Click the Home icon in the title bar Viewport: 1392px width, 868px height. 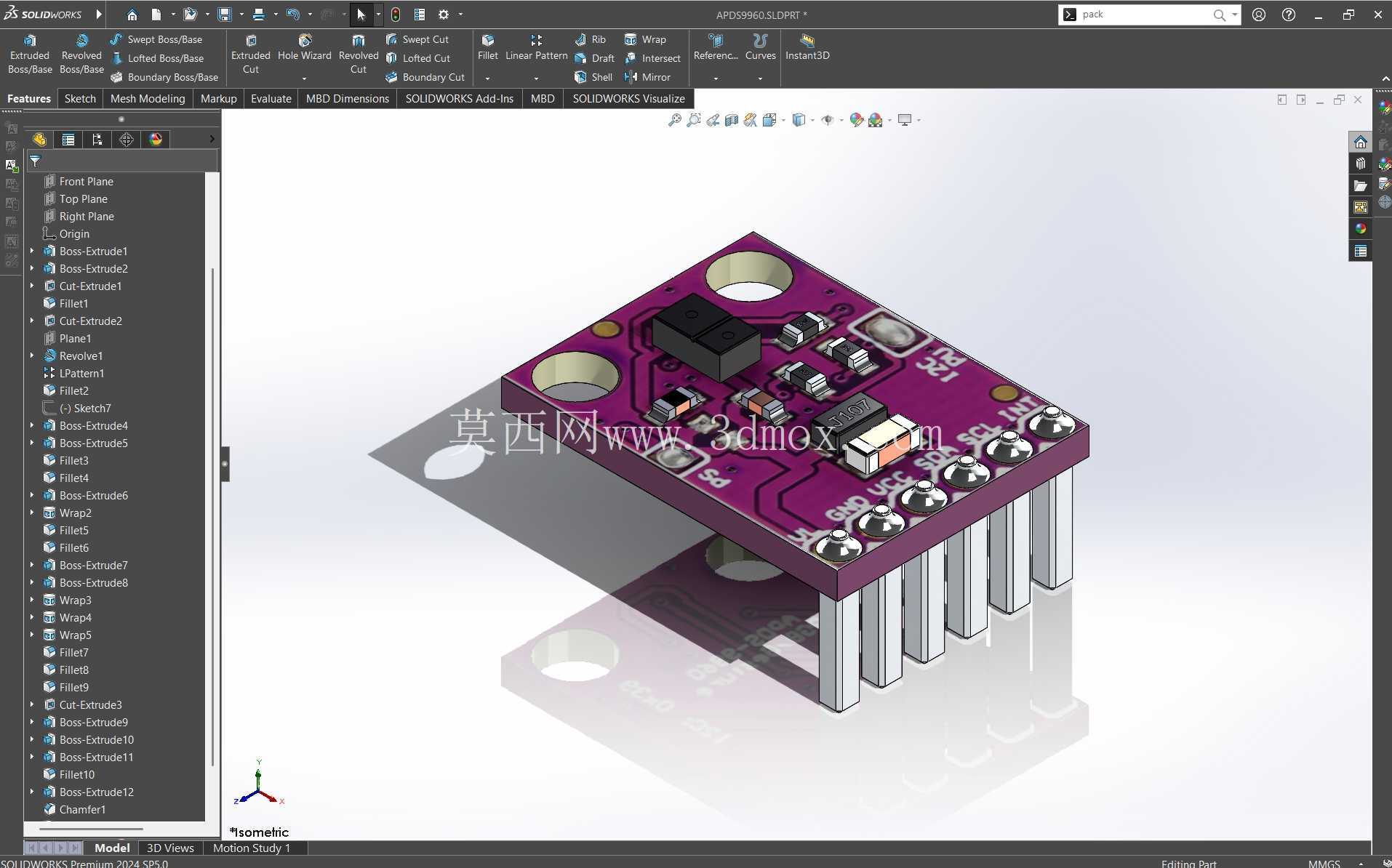(x=132, y=15)
